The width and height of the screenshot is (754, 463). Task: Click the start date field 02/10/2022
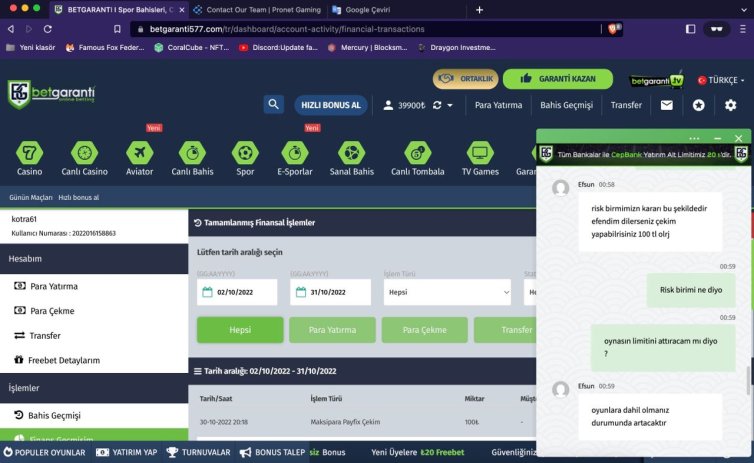[x=237, y=292]
